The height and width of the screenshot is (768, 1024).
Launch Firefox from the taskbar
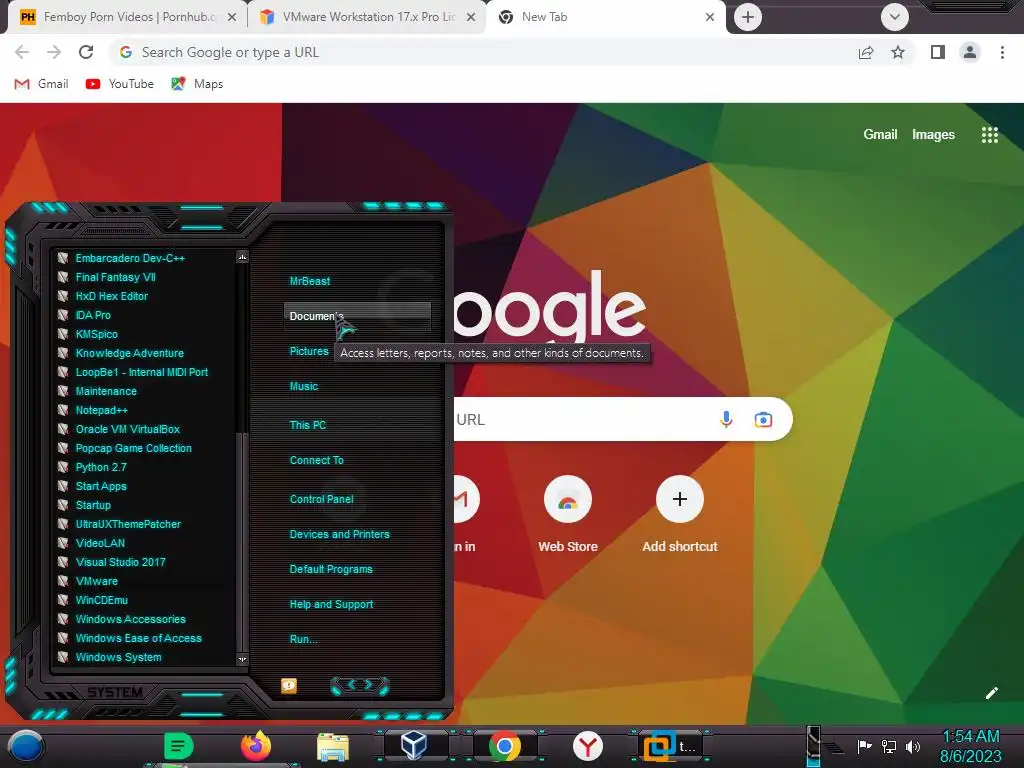point(255,746)
